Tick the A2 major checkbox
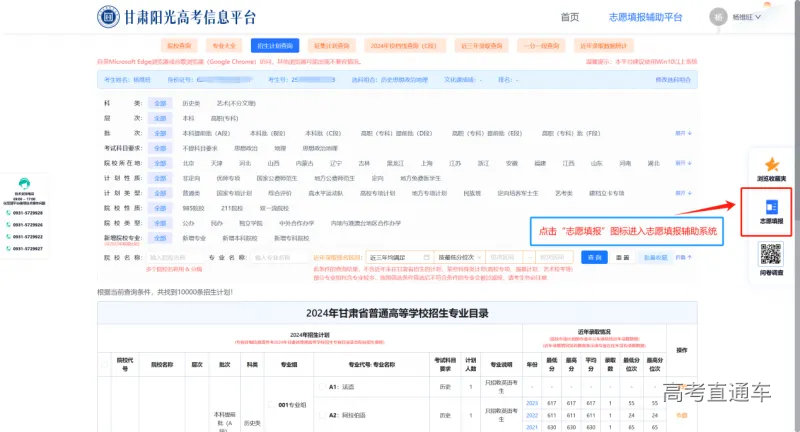The width and height of the screenshot is (800, 432). (321, 415)
